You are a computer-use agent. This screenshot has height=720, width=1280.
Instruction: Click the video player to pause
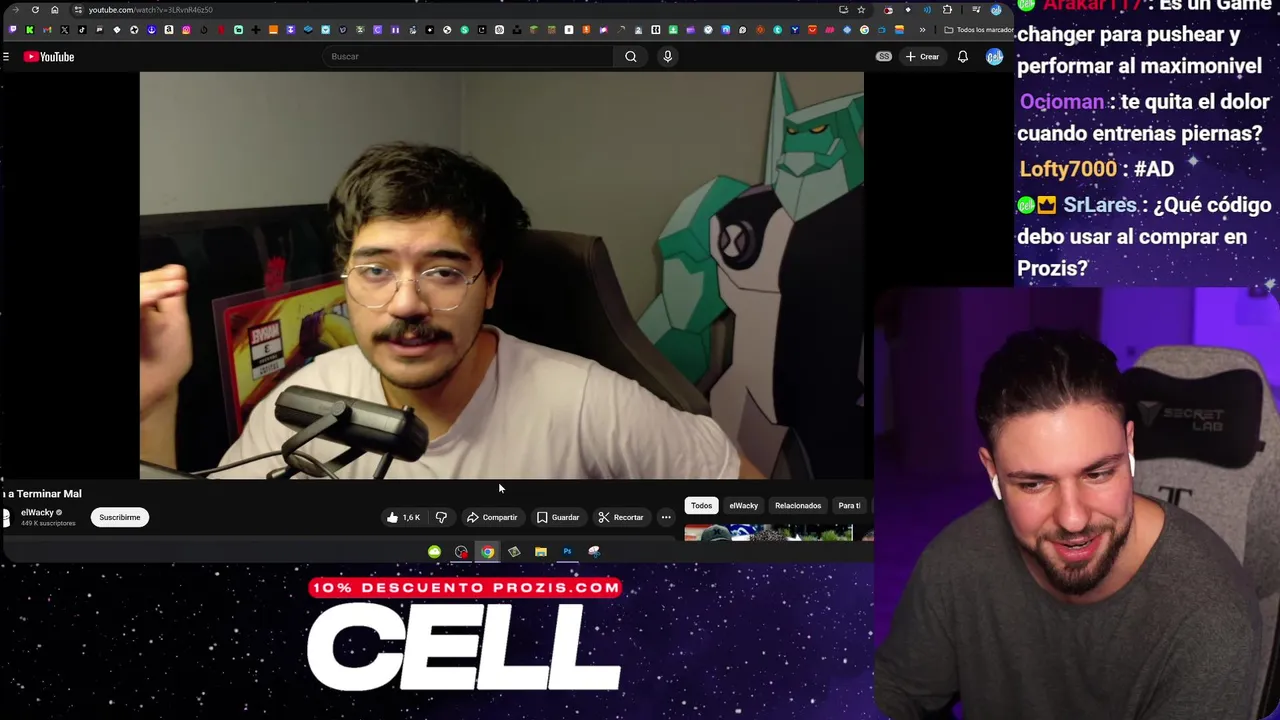pyautogui.click(x=501, y=276)
